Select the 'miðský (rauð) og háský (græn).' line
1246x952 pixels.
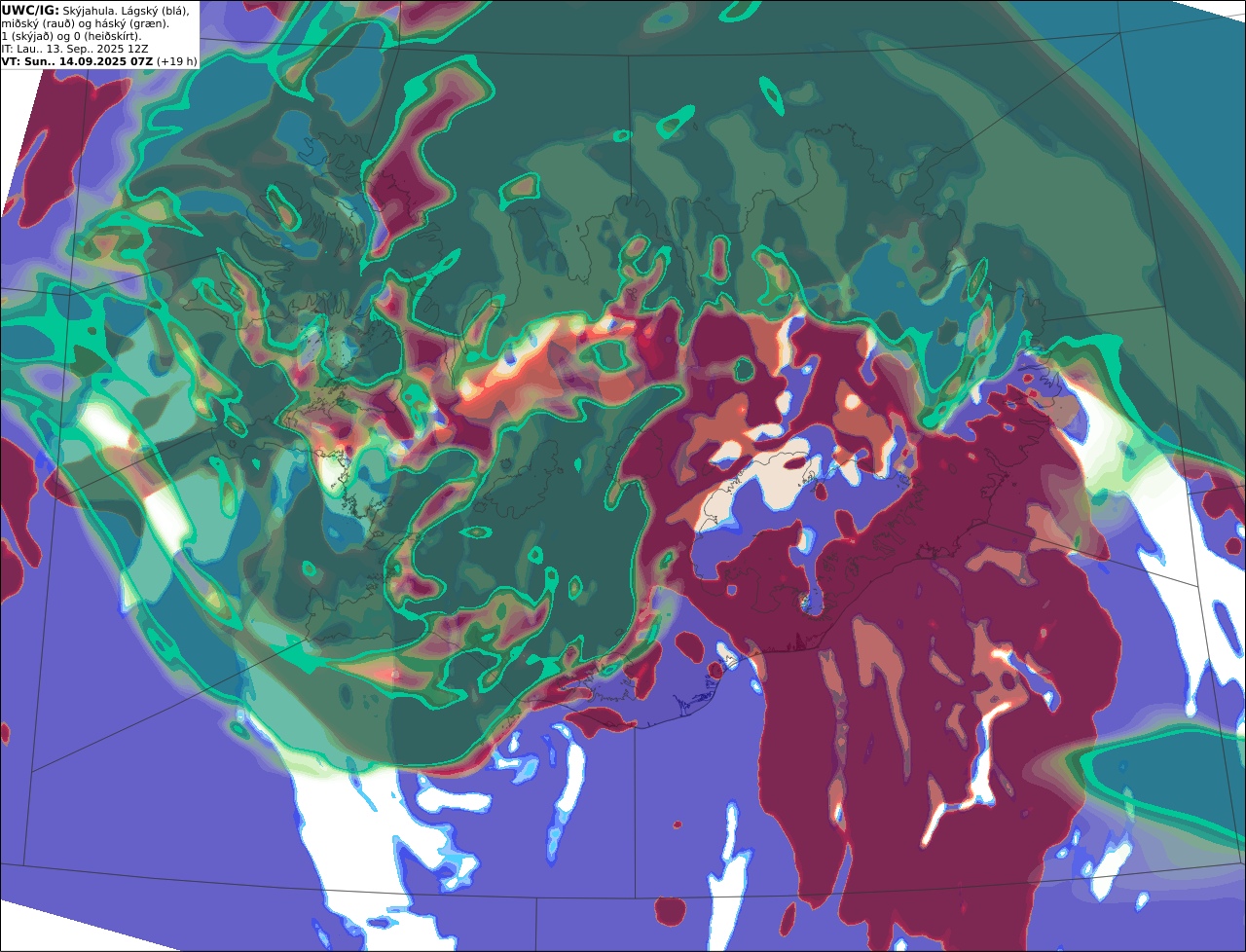coord(85,23)
